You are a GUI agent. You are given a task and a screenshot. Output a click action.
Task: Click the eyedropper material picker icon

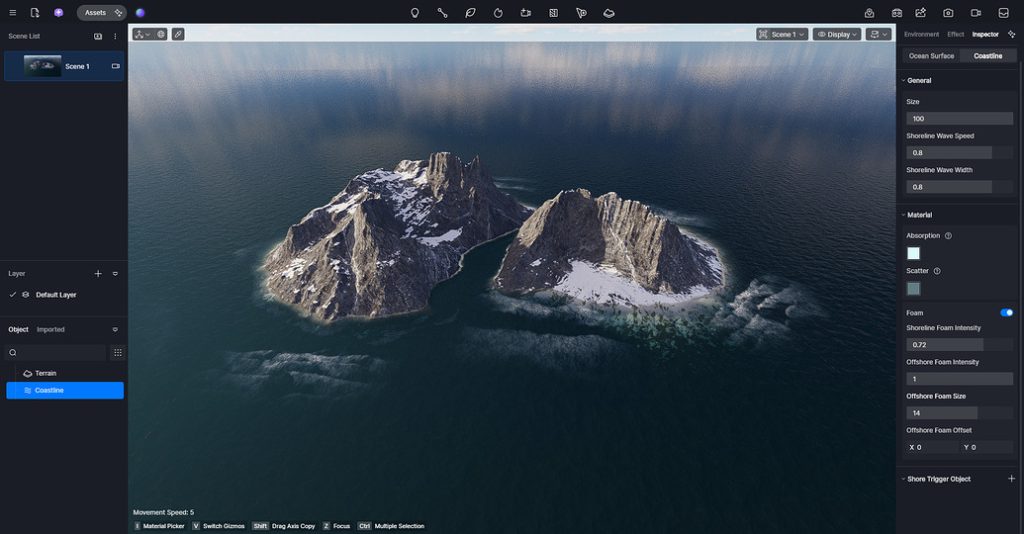178,34
